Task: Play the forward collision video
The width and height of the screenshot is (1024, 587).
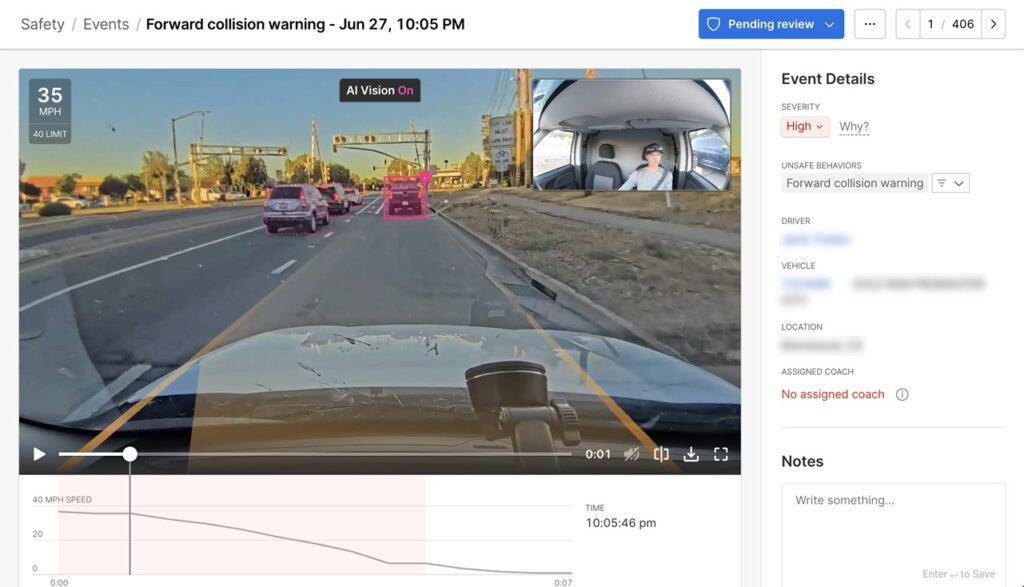Action: (39, 454)
